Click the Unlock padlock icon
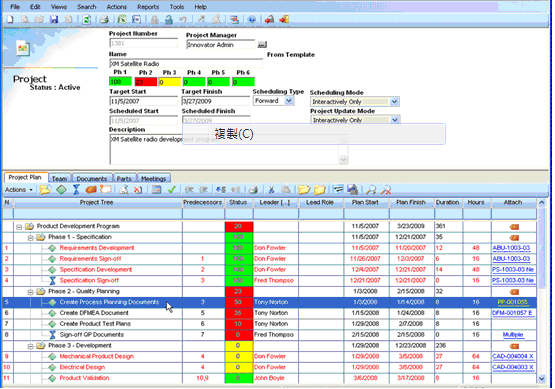Viewport: 555px width, 389px height. coord(169,19)
